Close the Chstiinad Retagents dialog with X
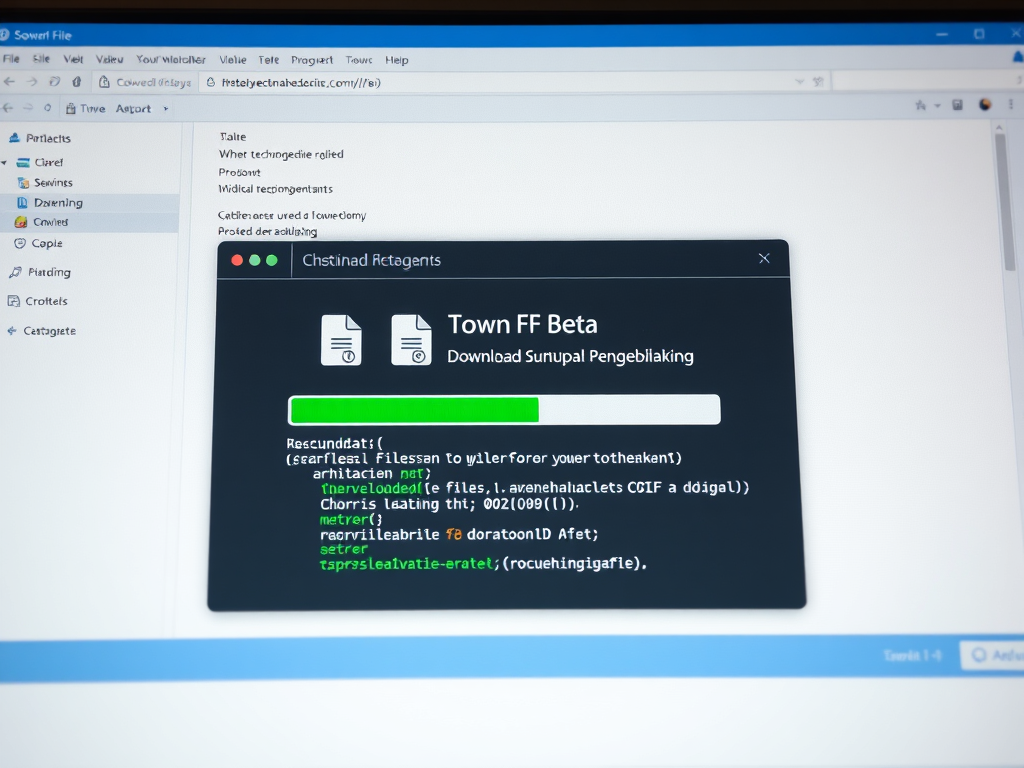 (x=764, y=259)
